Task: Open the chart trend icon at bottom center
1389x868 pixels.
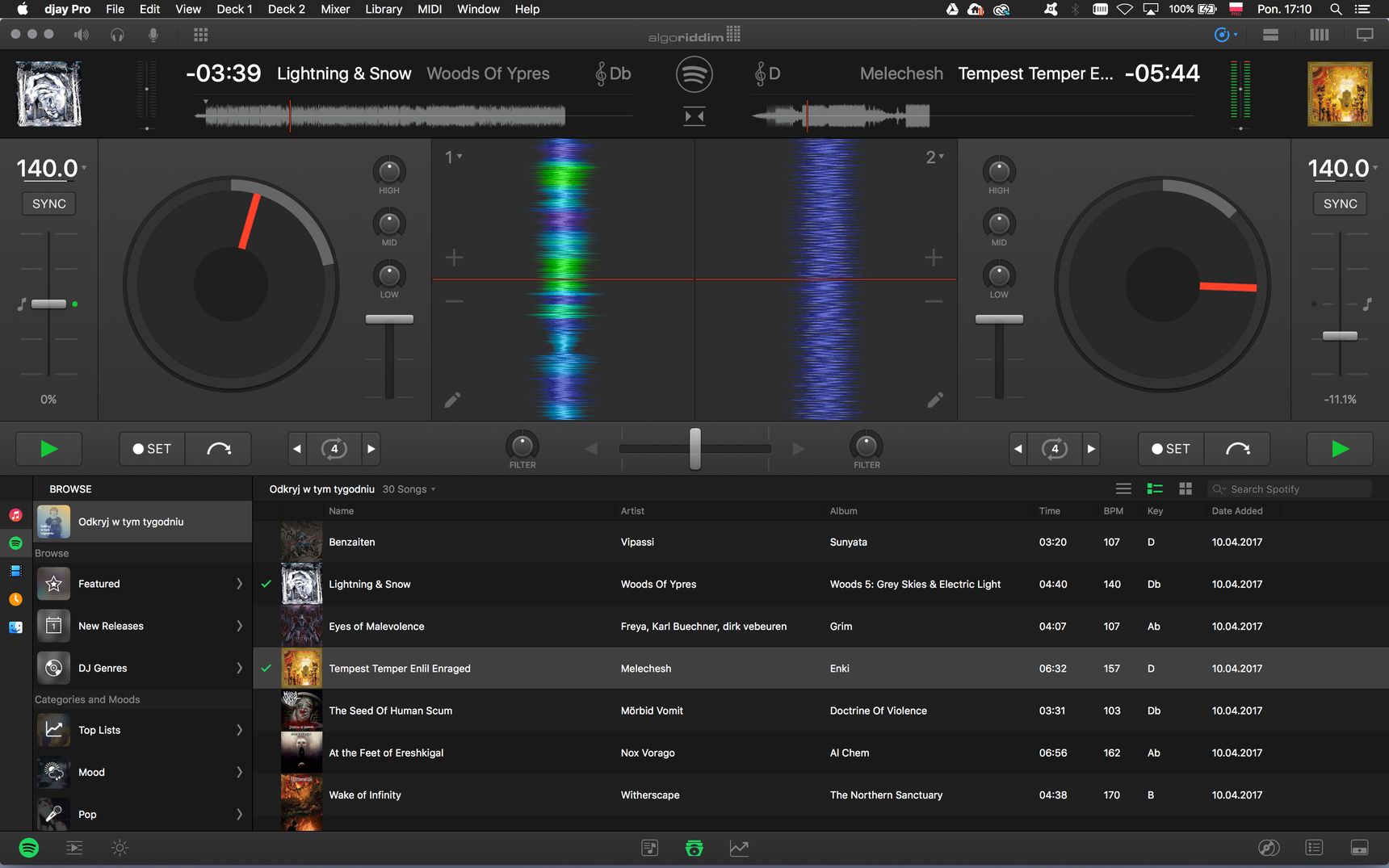Action: click(x=739, y=848)
